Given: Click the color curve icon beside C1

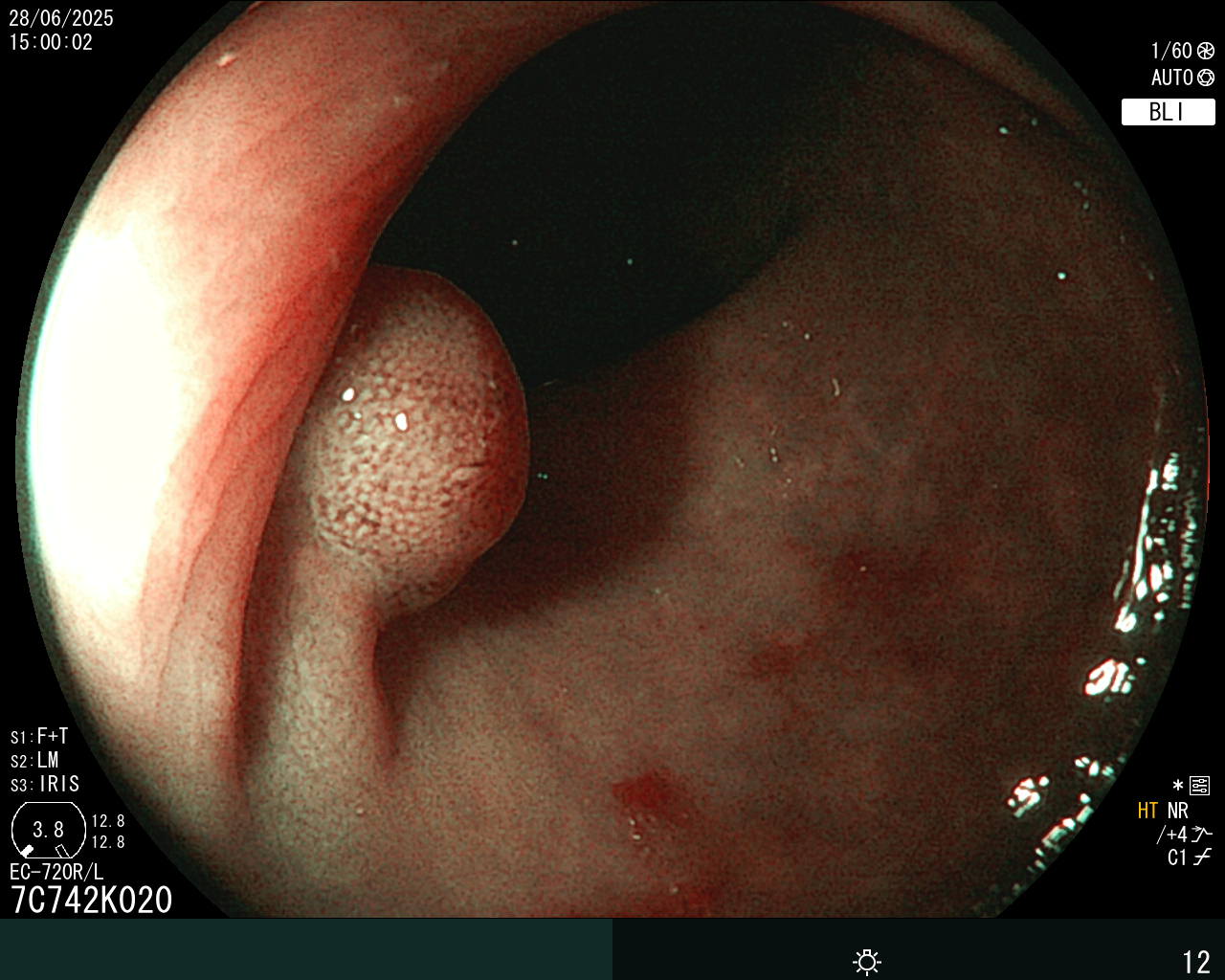Looking at the screenshot, I should 1202,857.
